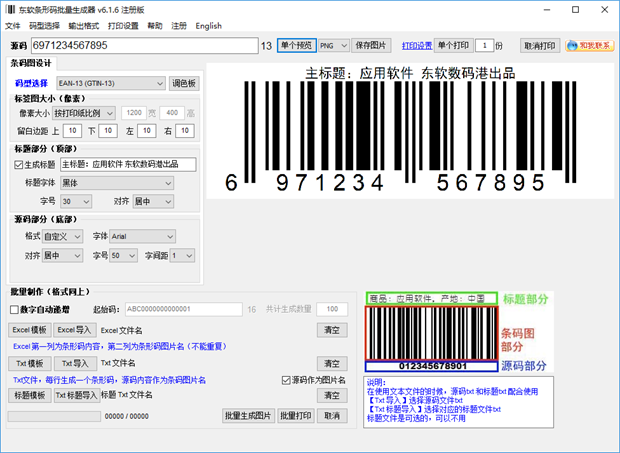620x453 pixels.
Task: Click the 取消 button in batch section
Action: [x=332, y=416]
